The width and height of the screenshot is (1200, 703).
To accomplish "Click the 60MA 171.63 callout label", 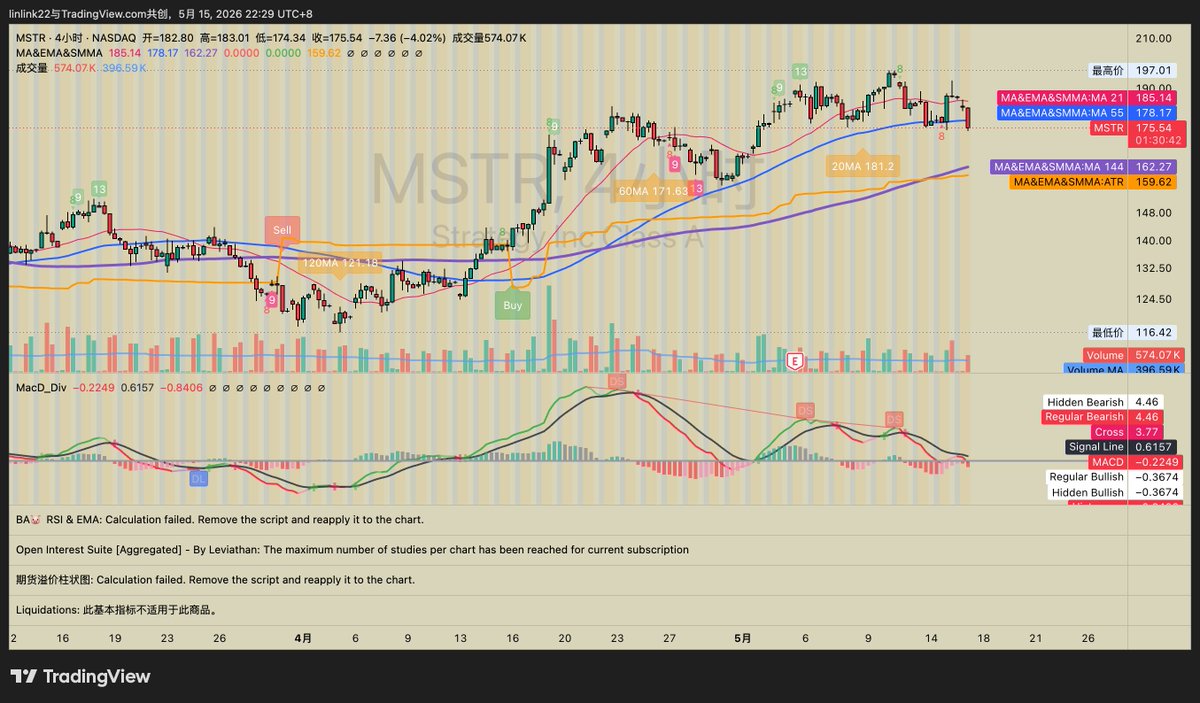I will point(653,190).
